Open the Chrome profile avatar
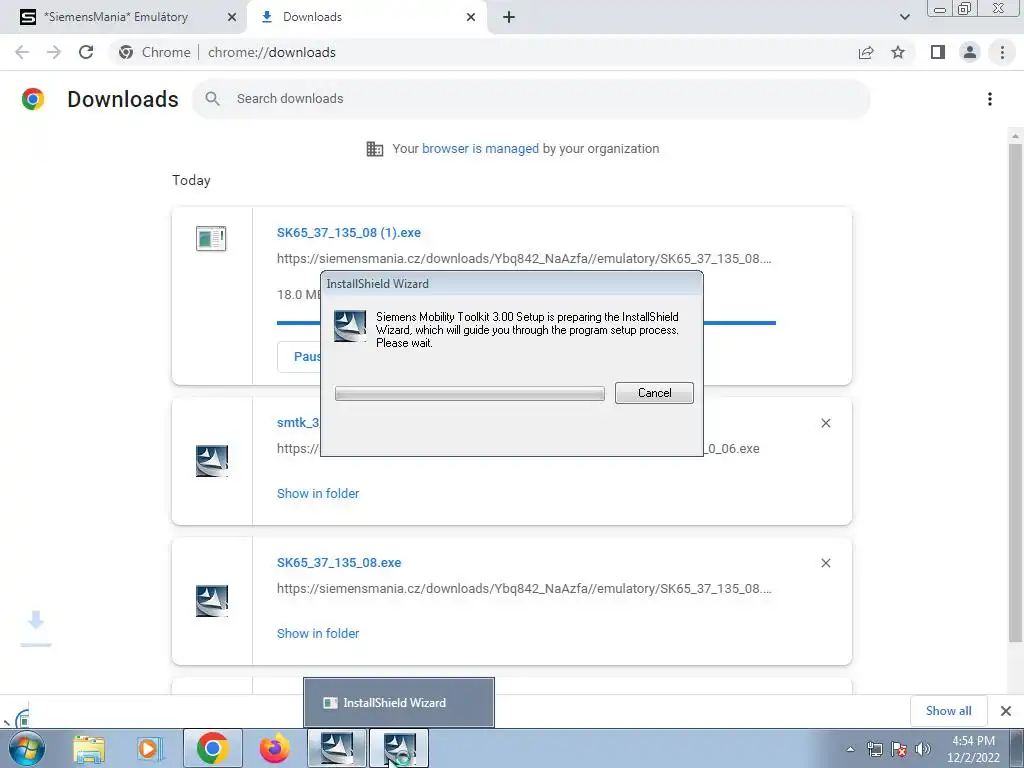 970,52
